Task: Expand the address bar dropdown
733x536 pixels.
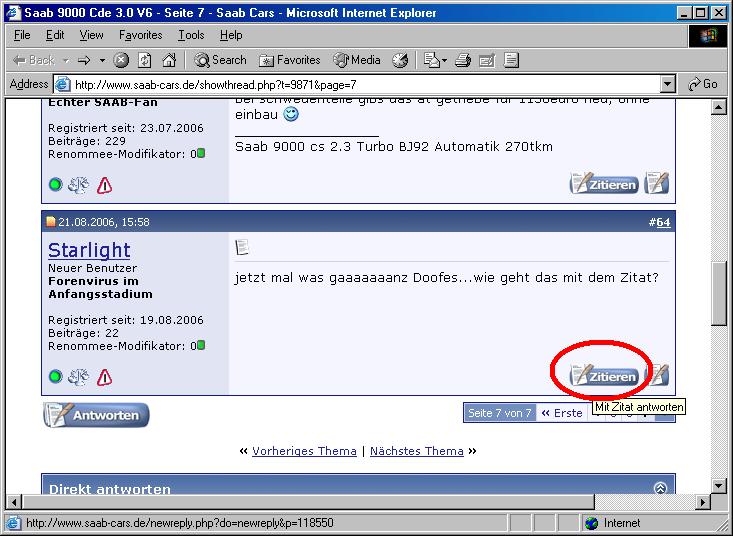Action: point(668,85)
